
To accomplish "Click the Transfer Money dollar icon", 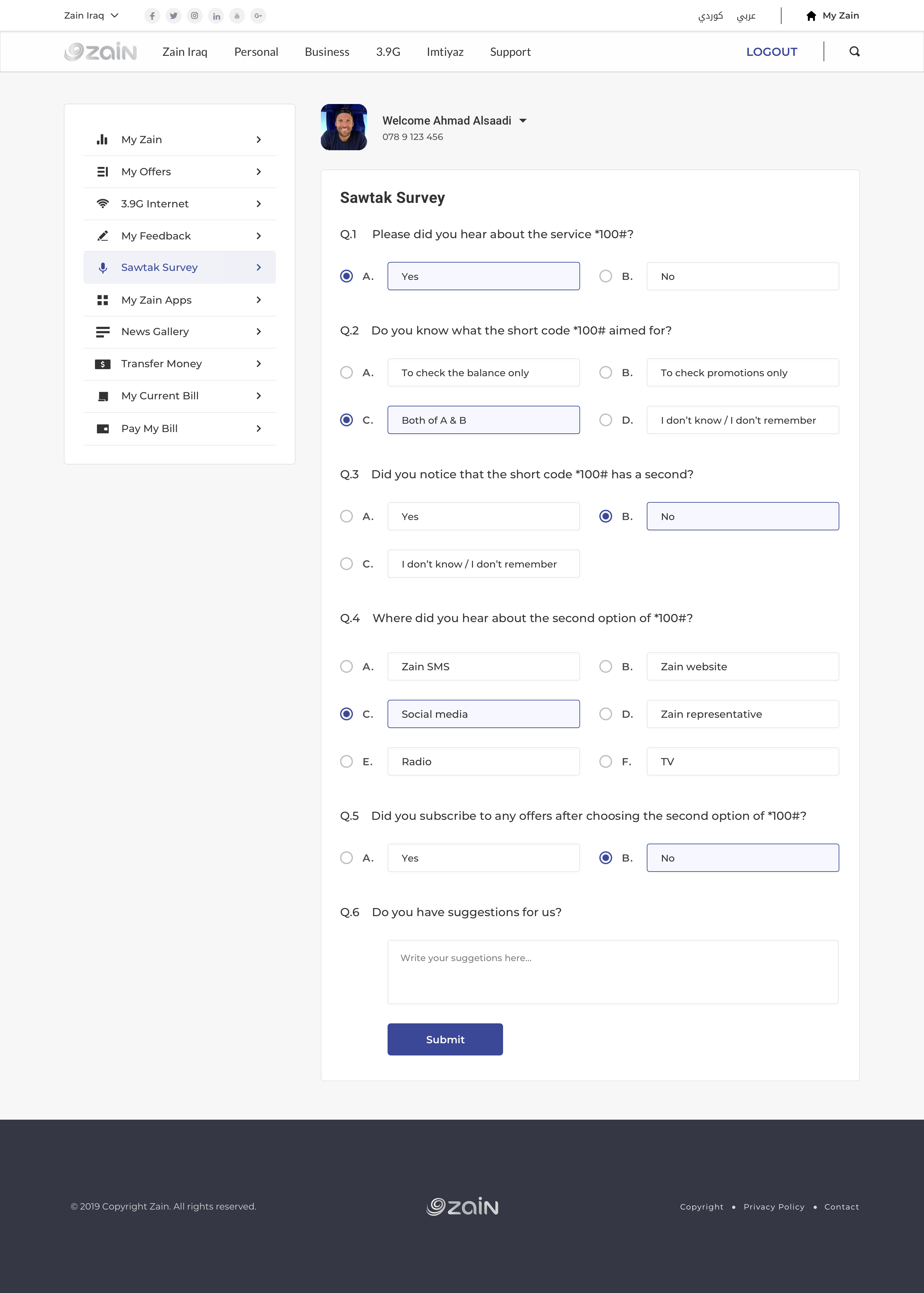I will coord(102,364).
